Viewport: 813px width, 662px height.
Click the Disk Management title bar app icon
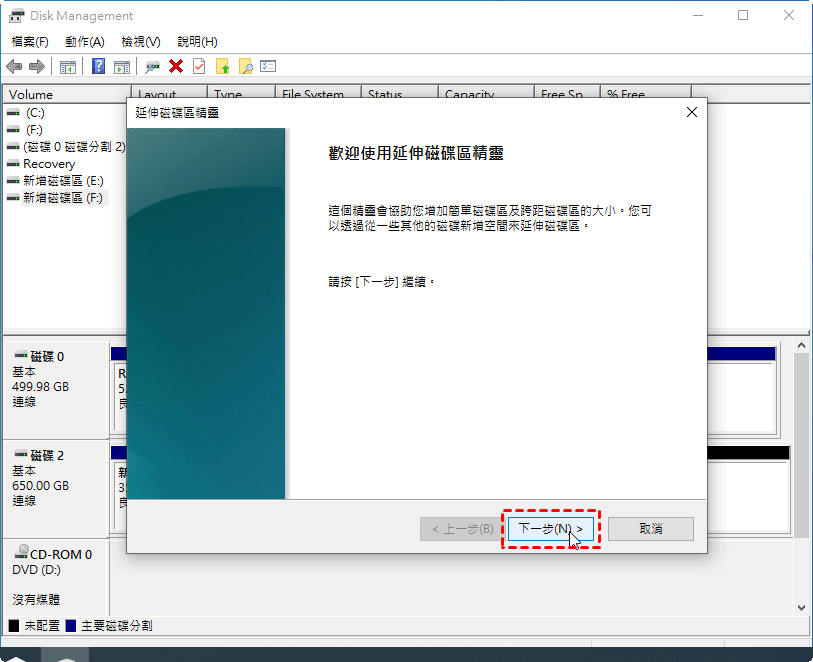pos(17,16)
